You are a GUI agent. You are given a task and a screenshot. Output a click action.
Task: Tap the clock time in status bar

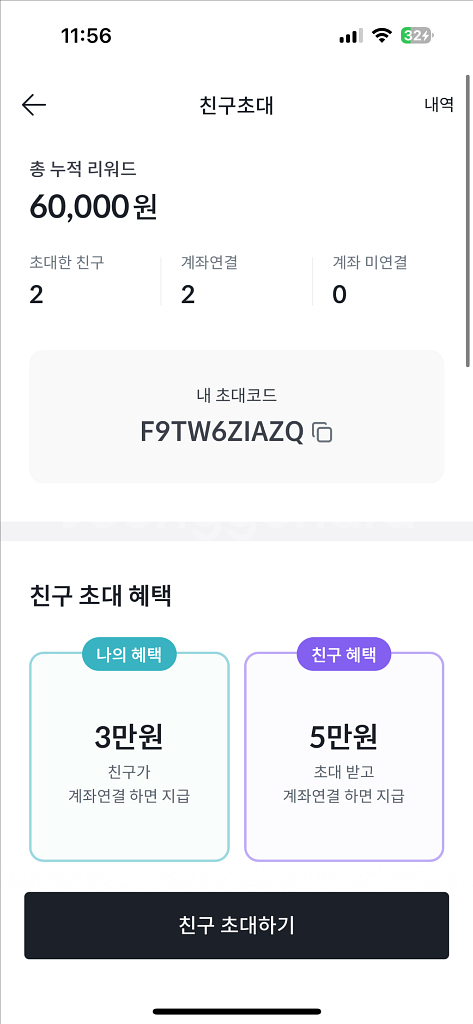[x=86, y=36]
